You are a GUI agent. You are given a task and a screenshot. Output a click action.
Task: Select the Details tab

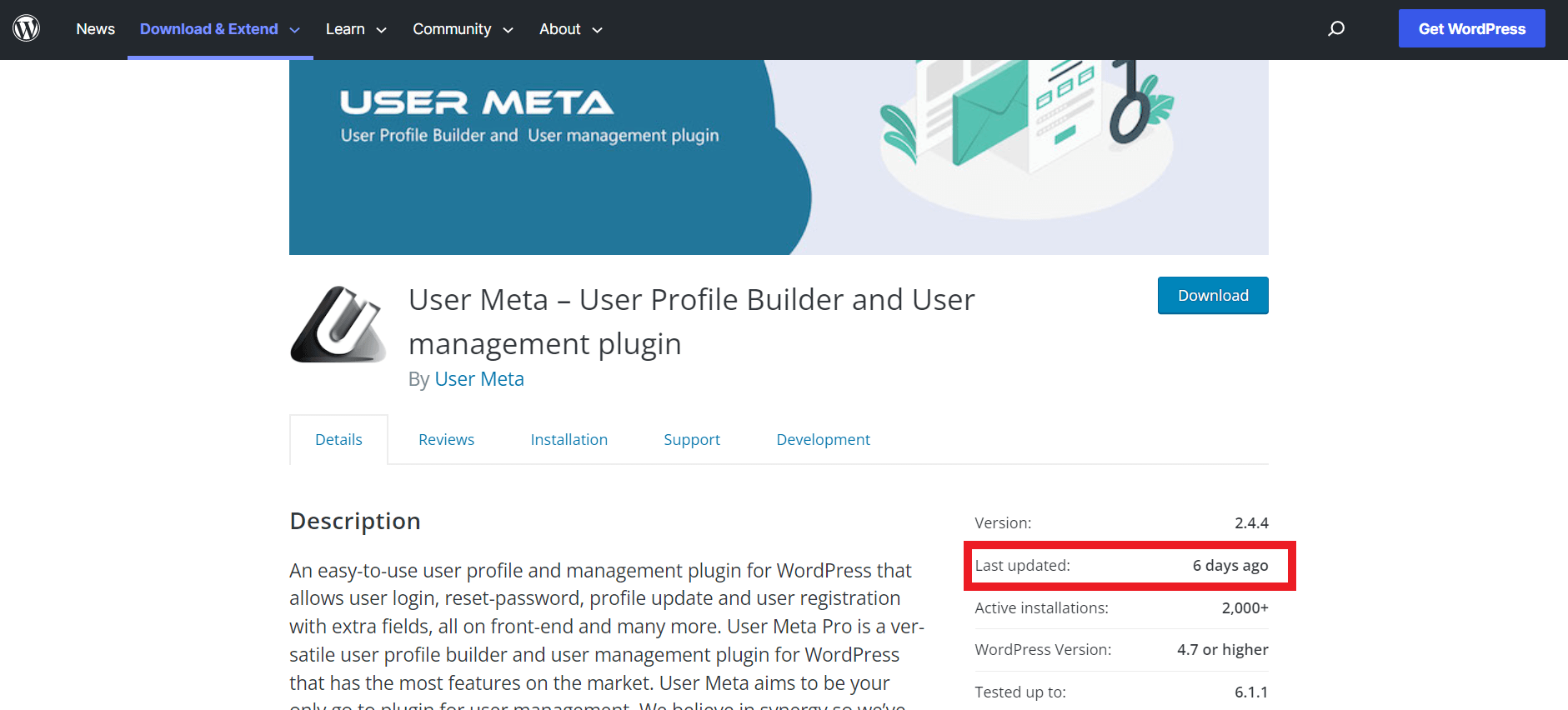click(x=338, y=439)
